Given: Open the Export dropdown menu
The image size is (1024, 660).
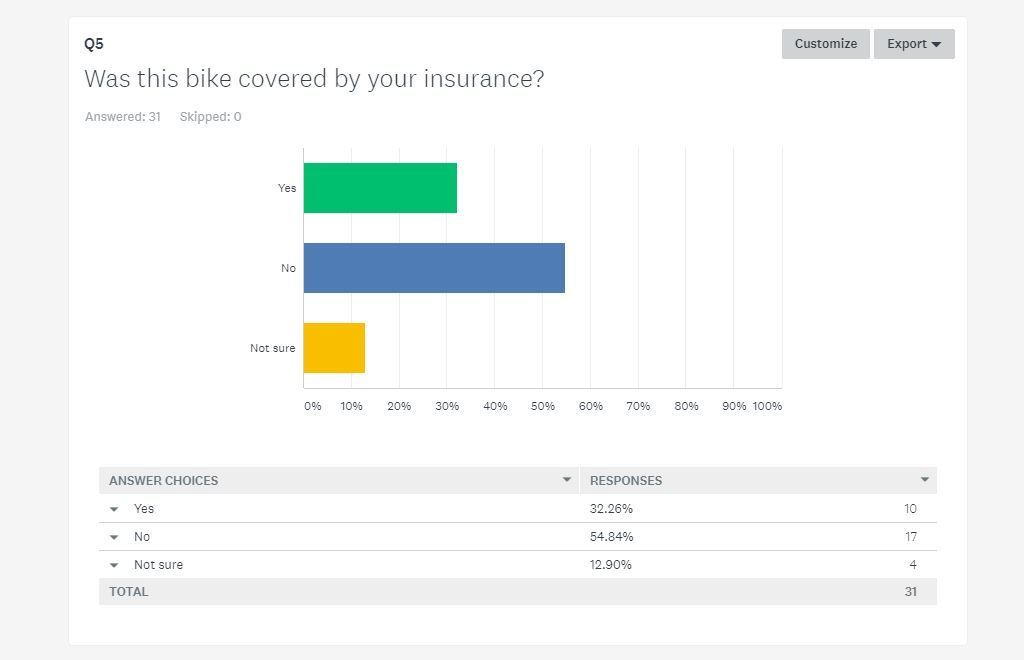Looking at the screenshot, I should click(x=913, y=44).
